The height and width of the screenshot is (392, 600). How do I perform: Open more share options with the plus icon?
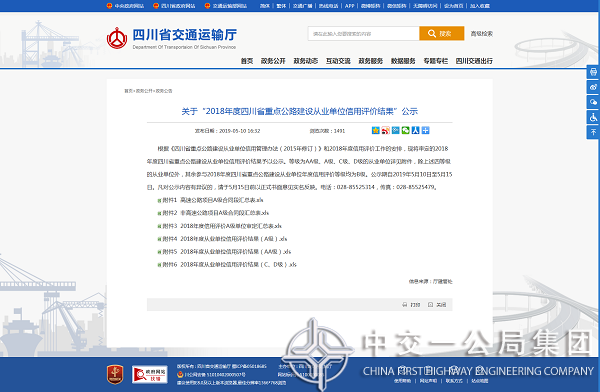426,130
